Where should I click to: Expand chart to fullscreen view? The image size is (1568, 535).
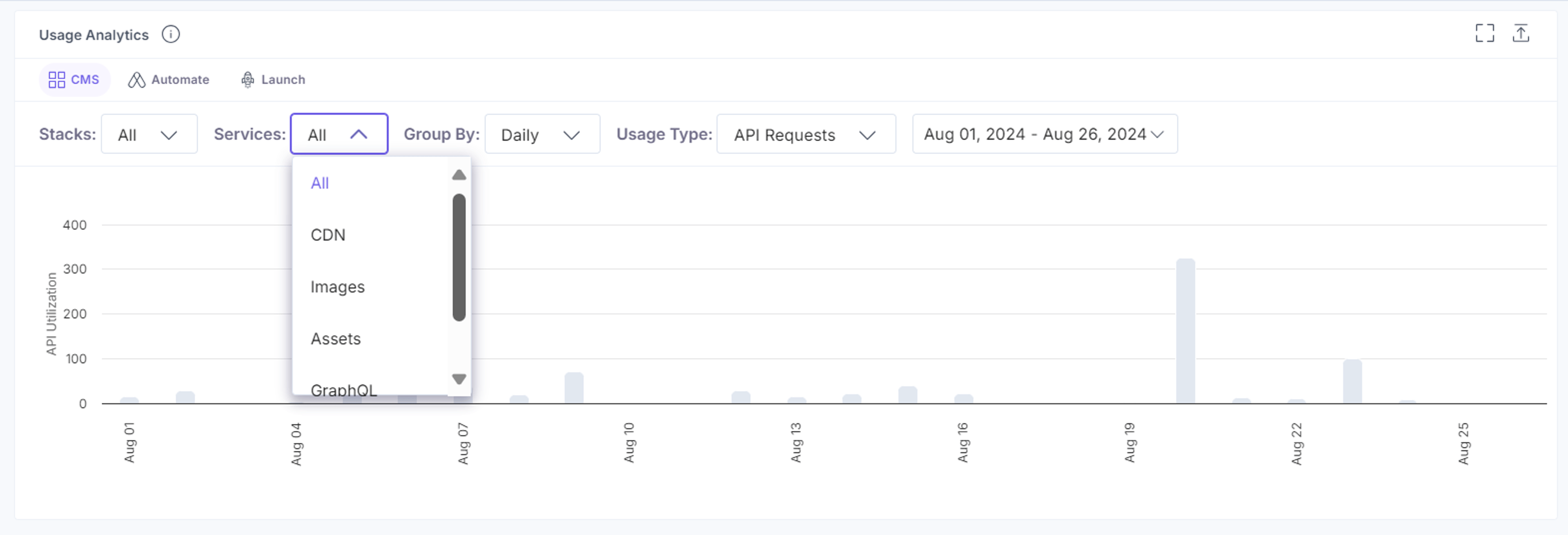1485,33
